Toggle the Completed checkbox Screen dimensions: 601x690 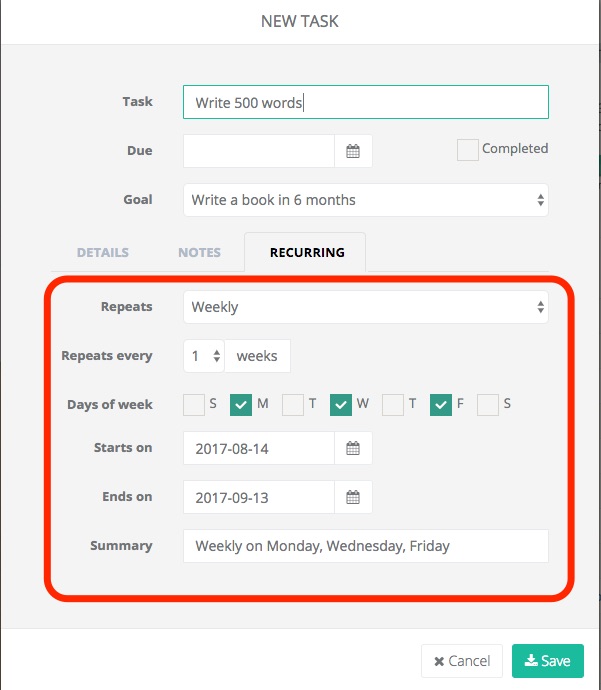pyautogui.click(x=467, y=150)
